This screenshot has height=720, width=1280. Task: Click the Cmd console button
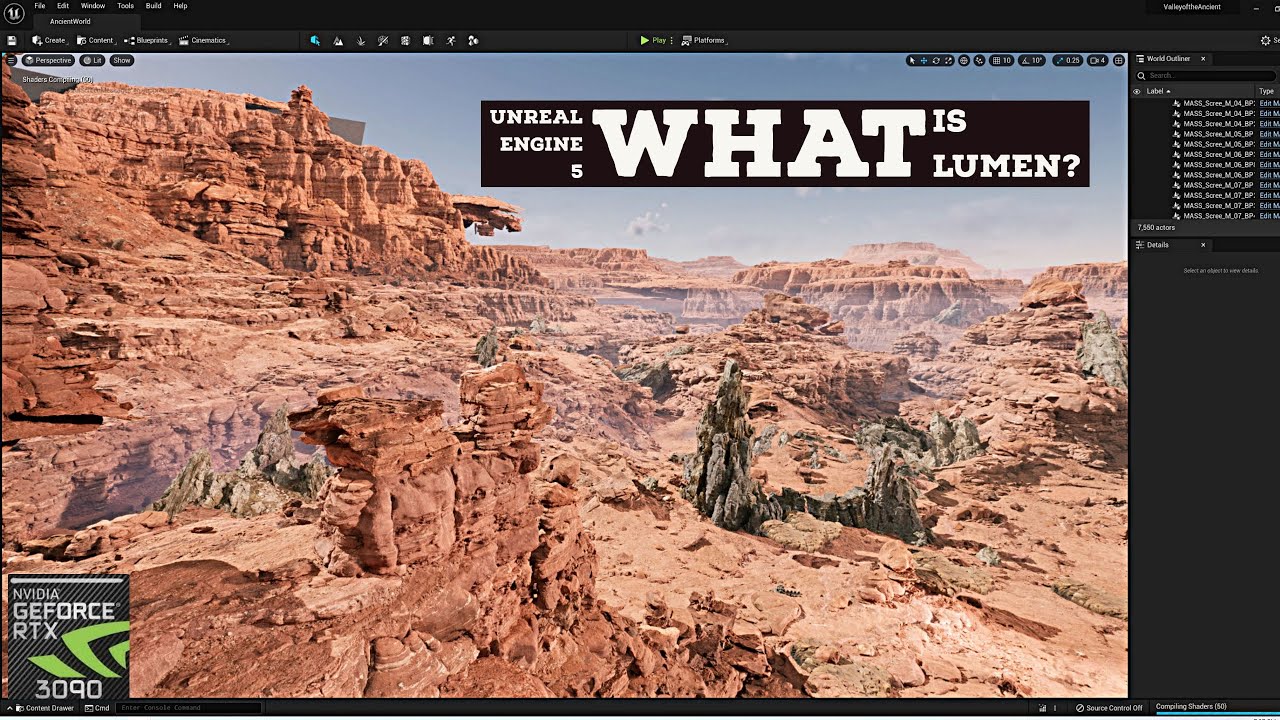click(x=98, y=708)
